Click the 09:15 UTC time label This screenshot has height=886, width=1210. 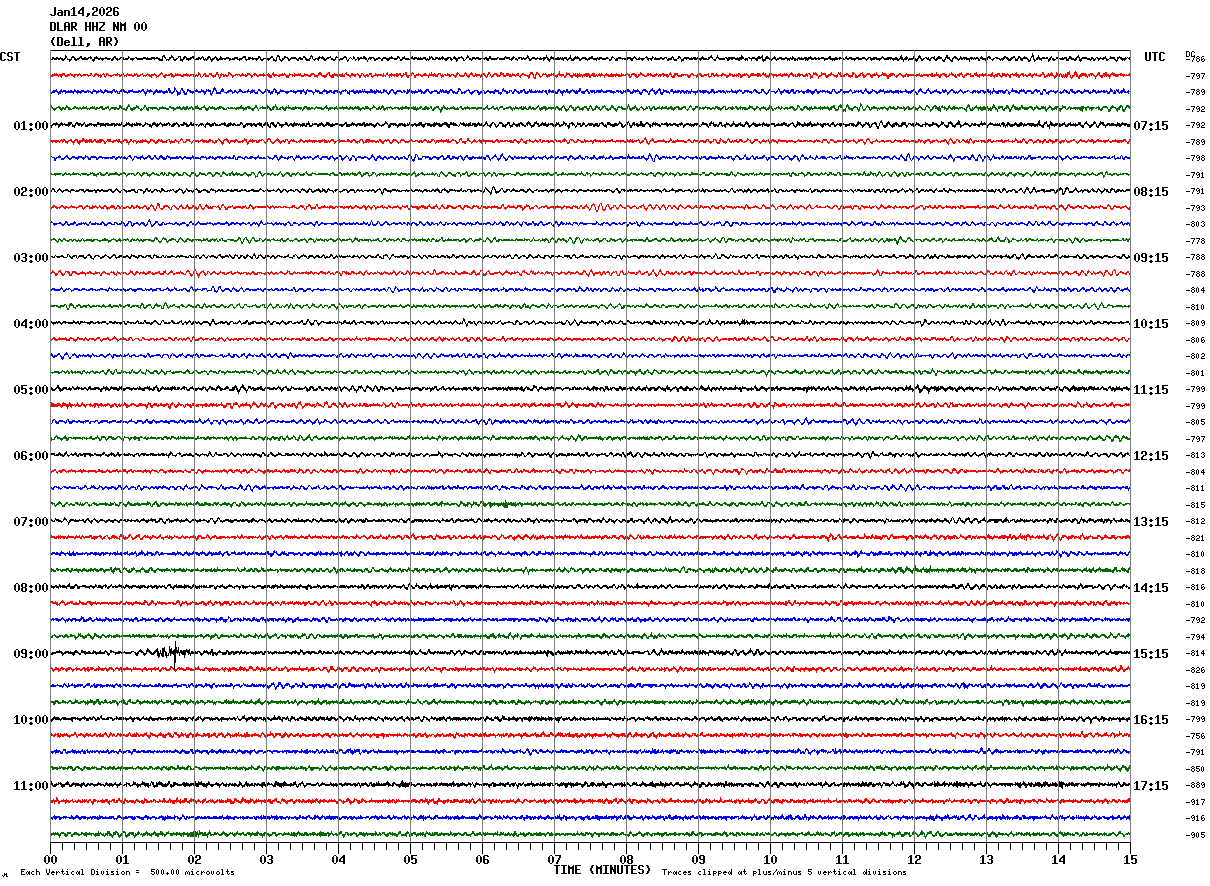tap(1151, 258)
